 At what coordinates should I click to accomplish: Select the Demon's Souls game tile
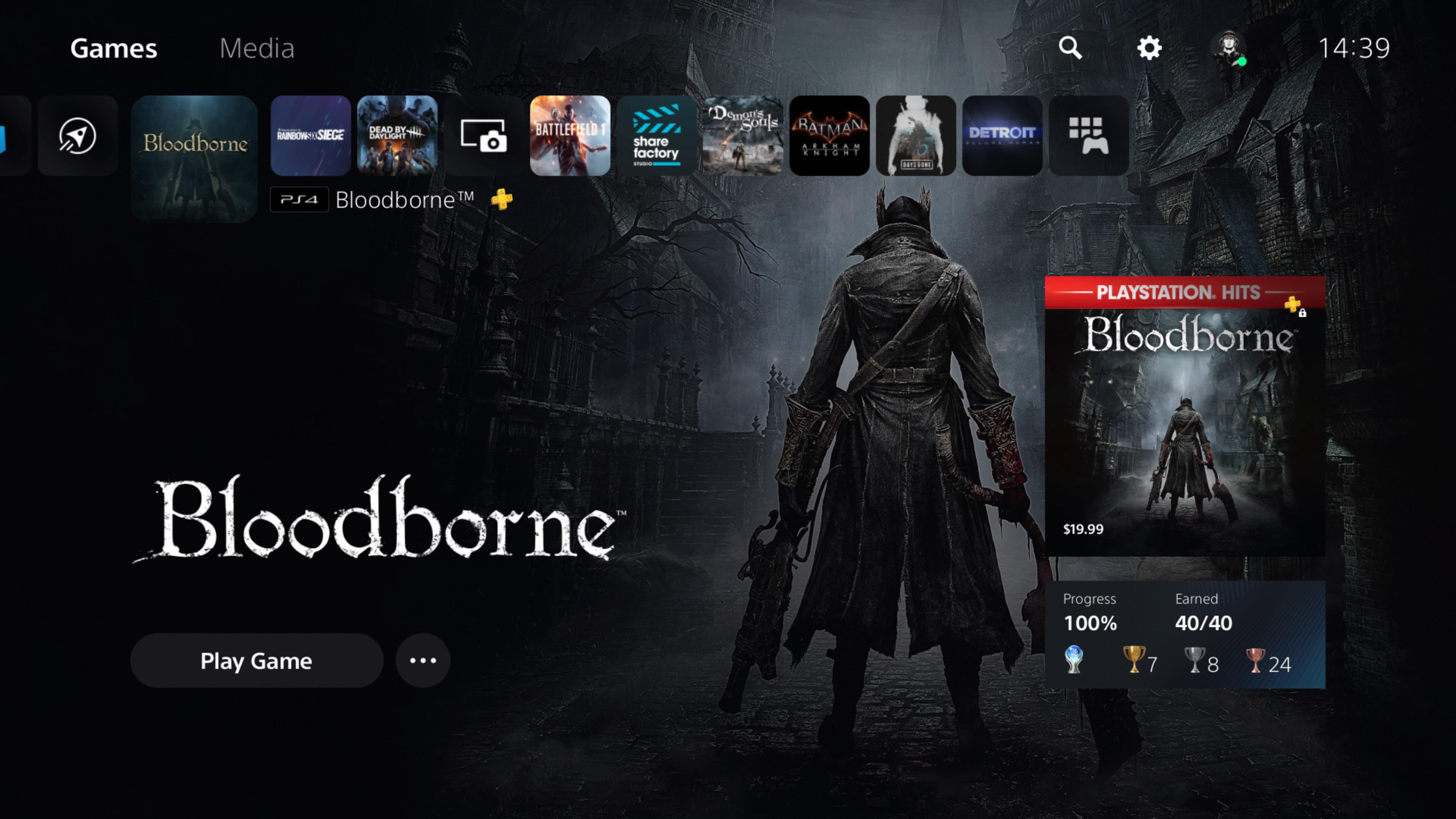(x=743, y=136)
